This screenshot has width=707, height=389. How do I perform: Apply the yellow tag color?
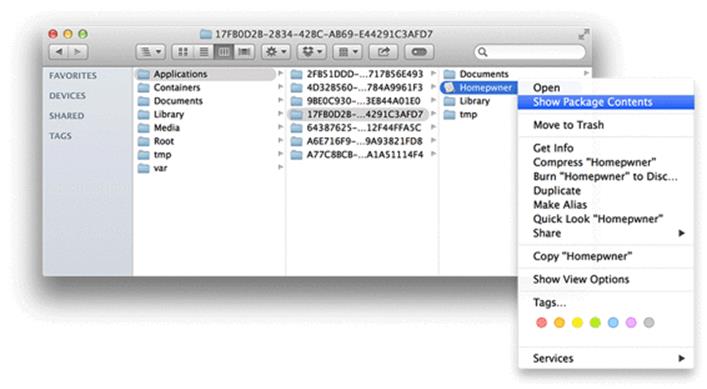577,323
